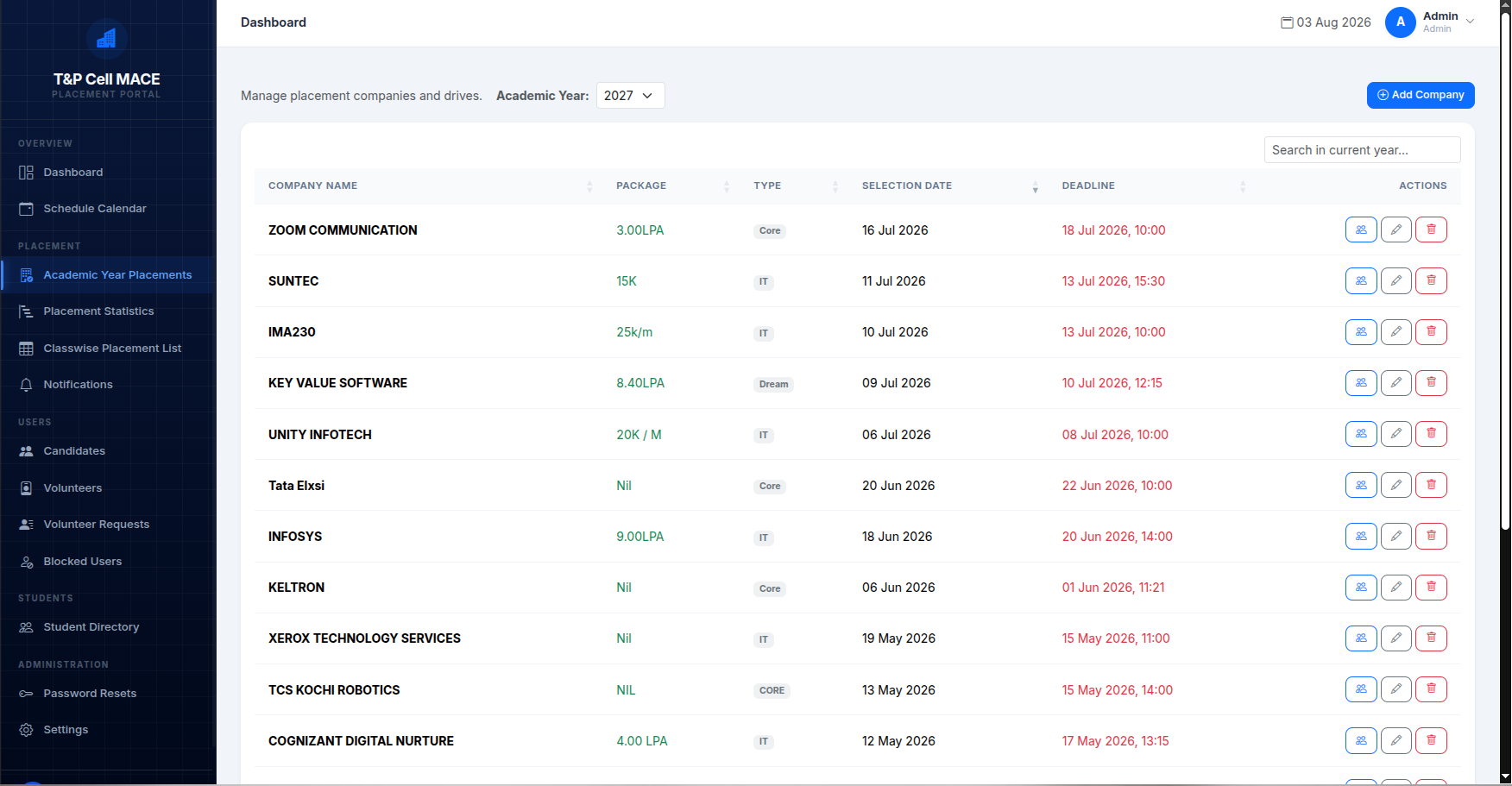Sort table by Selection Date column
The height and width of the screenshot is (786, 1512).
948,185
